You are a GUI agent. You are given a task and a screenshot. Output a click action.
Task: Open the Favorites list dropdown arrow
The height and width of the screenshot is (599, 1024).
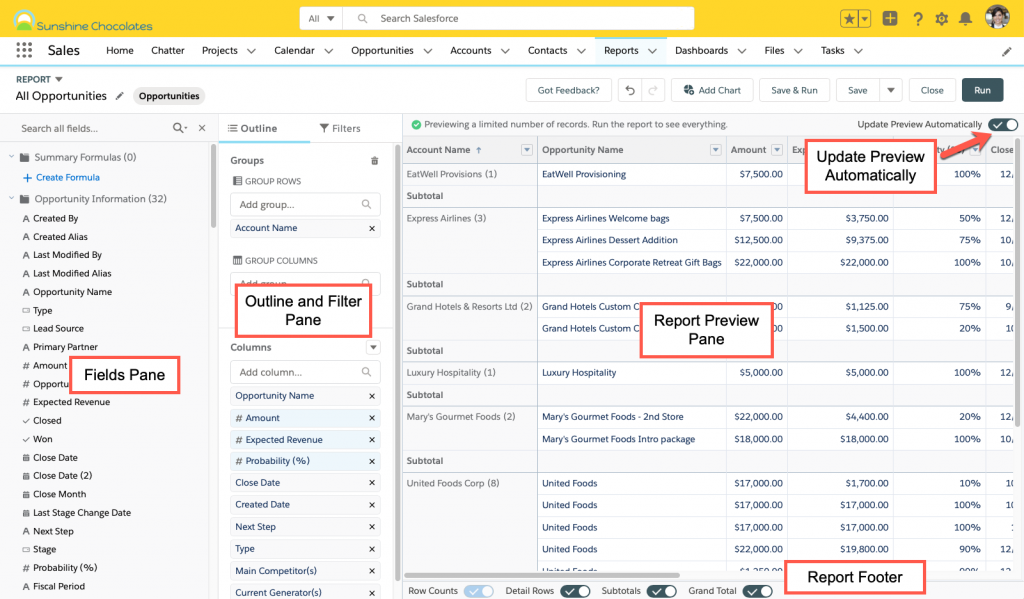865,19
